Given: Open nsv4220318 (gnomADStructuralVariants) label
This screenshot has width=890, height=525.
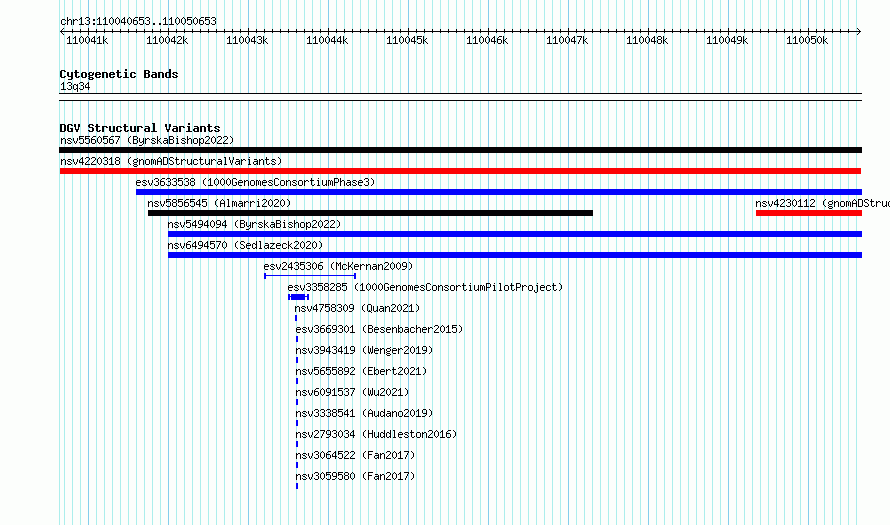Looking at the screenshot, I should click(x=171, y=161).
